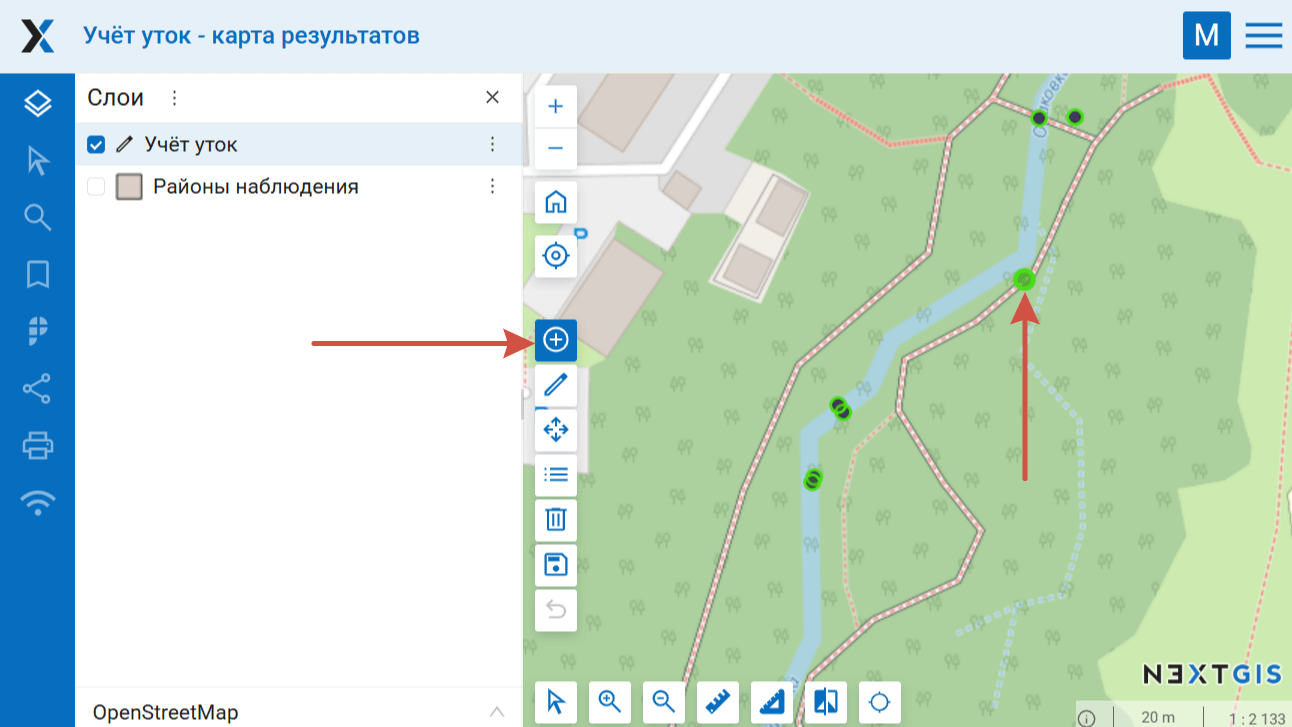Click the Районы наблюдения layer color swatch

click(129, 187)
